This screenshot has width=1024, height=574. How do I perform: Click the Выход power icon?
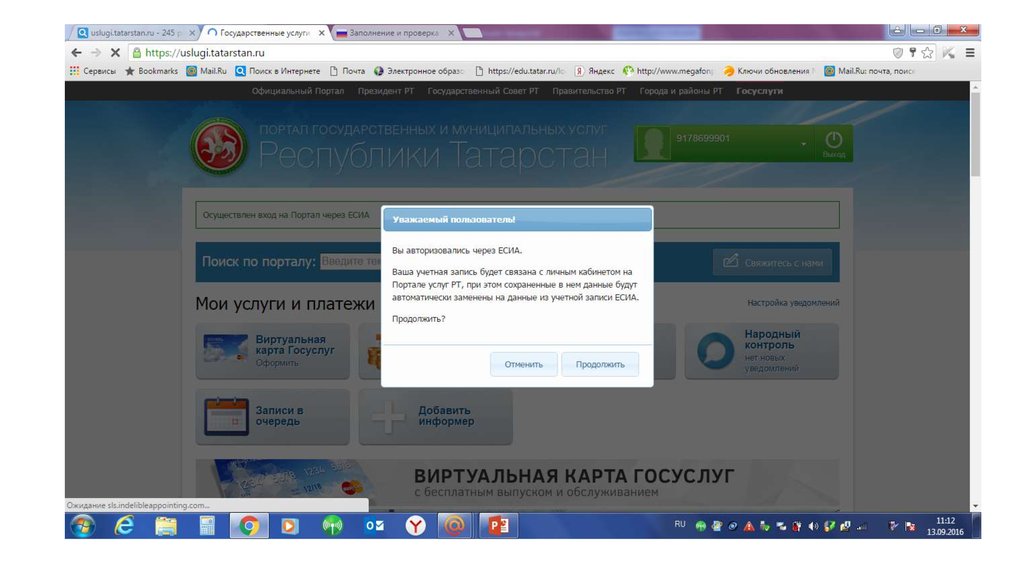[x=833, y=141]
